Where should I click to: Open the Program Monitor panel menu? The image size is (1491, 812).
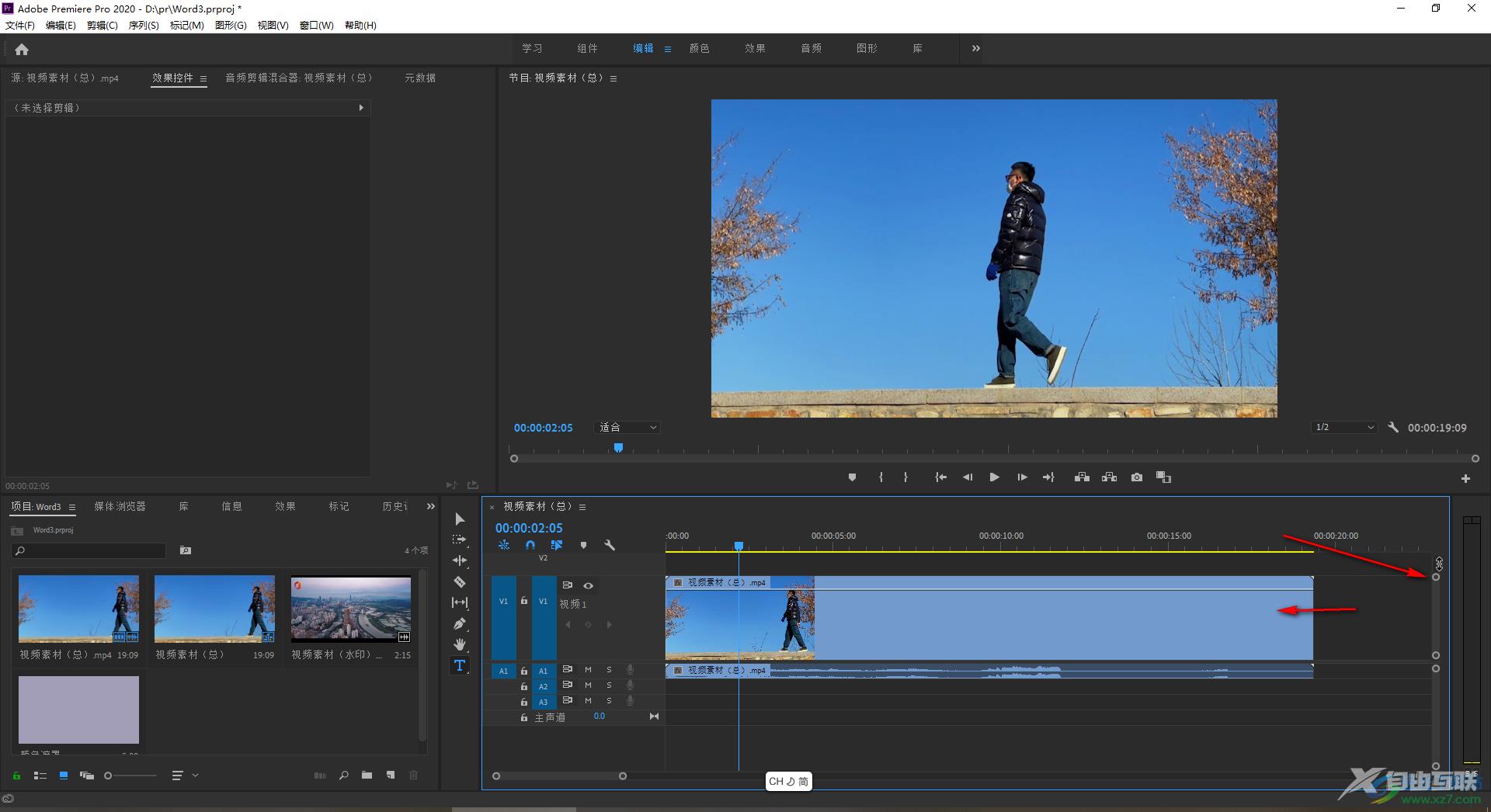pos(613,78)
